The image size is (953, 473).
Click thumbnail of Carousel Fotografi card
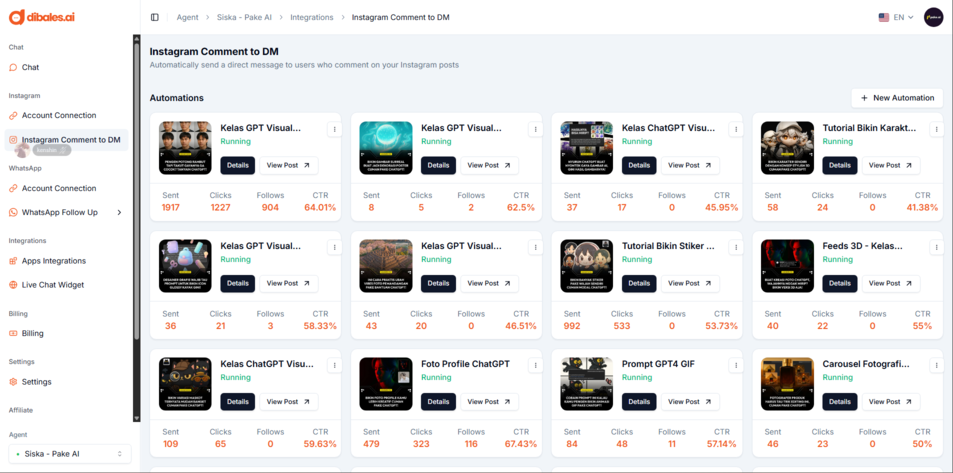(x=787, y=384)
